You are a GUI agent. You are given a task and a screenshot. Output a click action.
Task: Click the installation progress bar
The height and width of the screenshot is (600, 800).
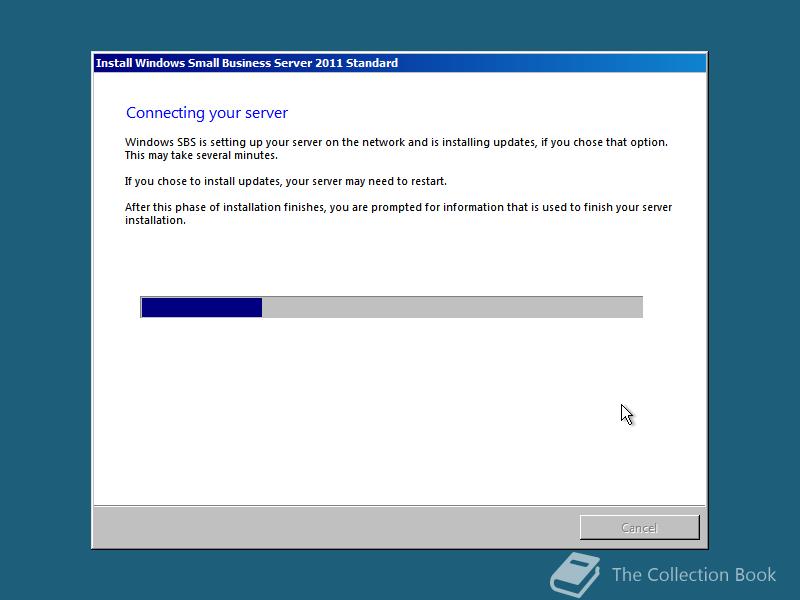391,307
